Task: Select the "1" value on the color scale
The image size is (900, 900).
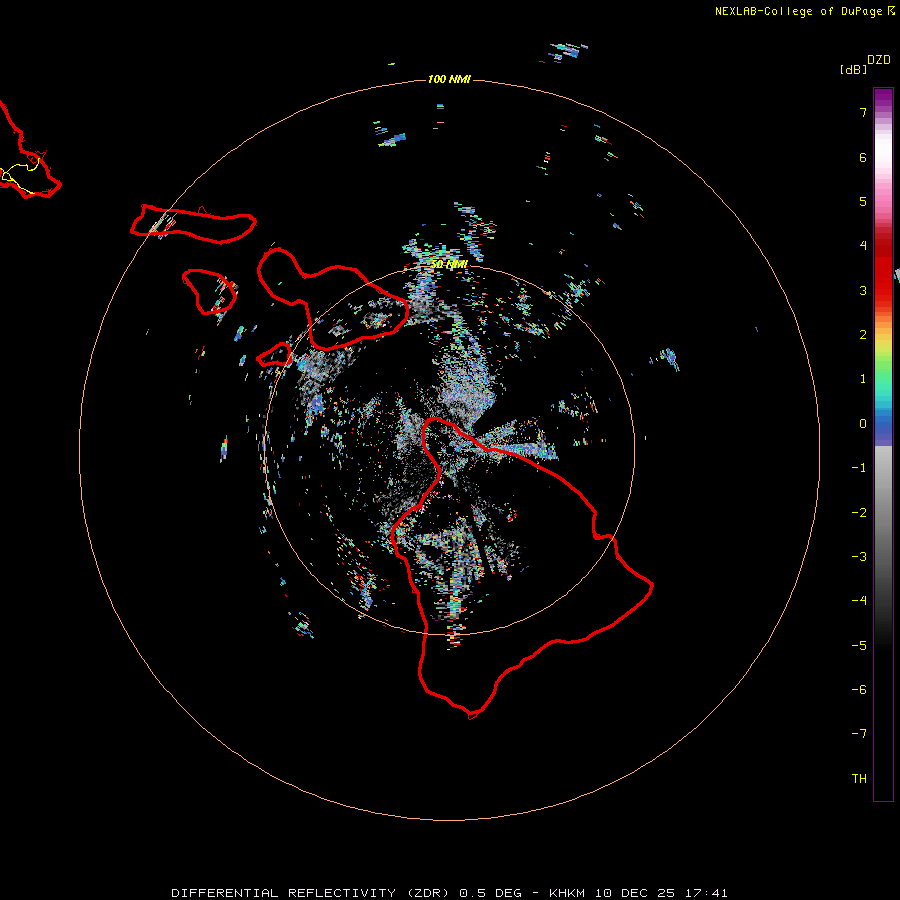Action: pos(863,379)
